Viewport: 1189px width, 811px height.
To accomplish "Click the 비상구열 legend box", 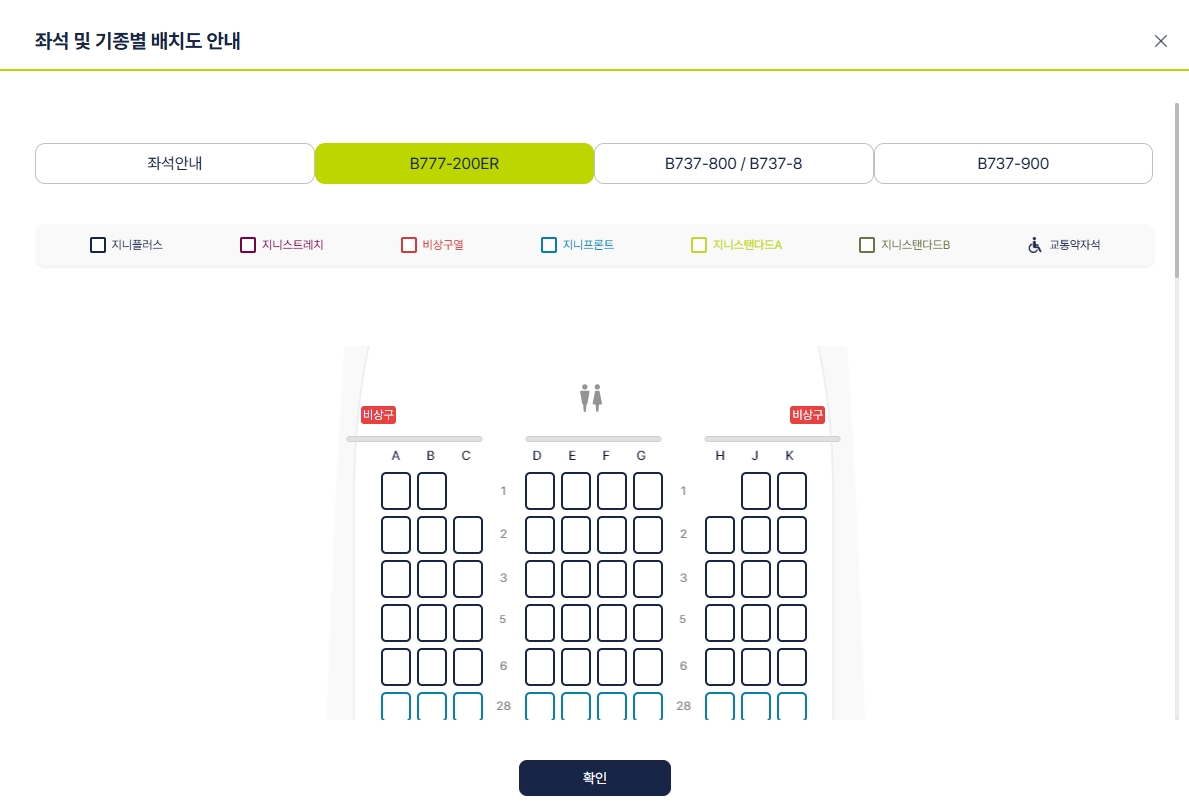I will coord(409,245).
